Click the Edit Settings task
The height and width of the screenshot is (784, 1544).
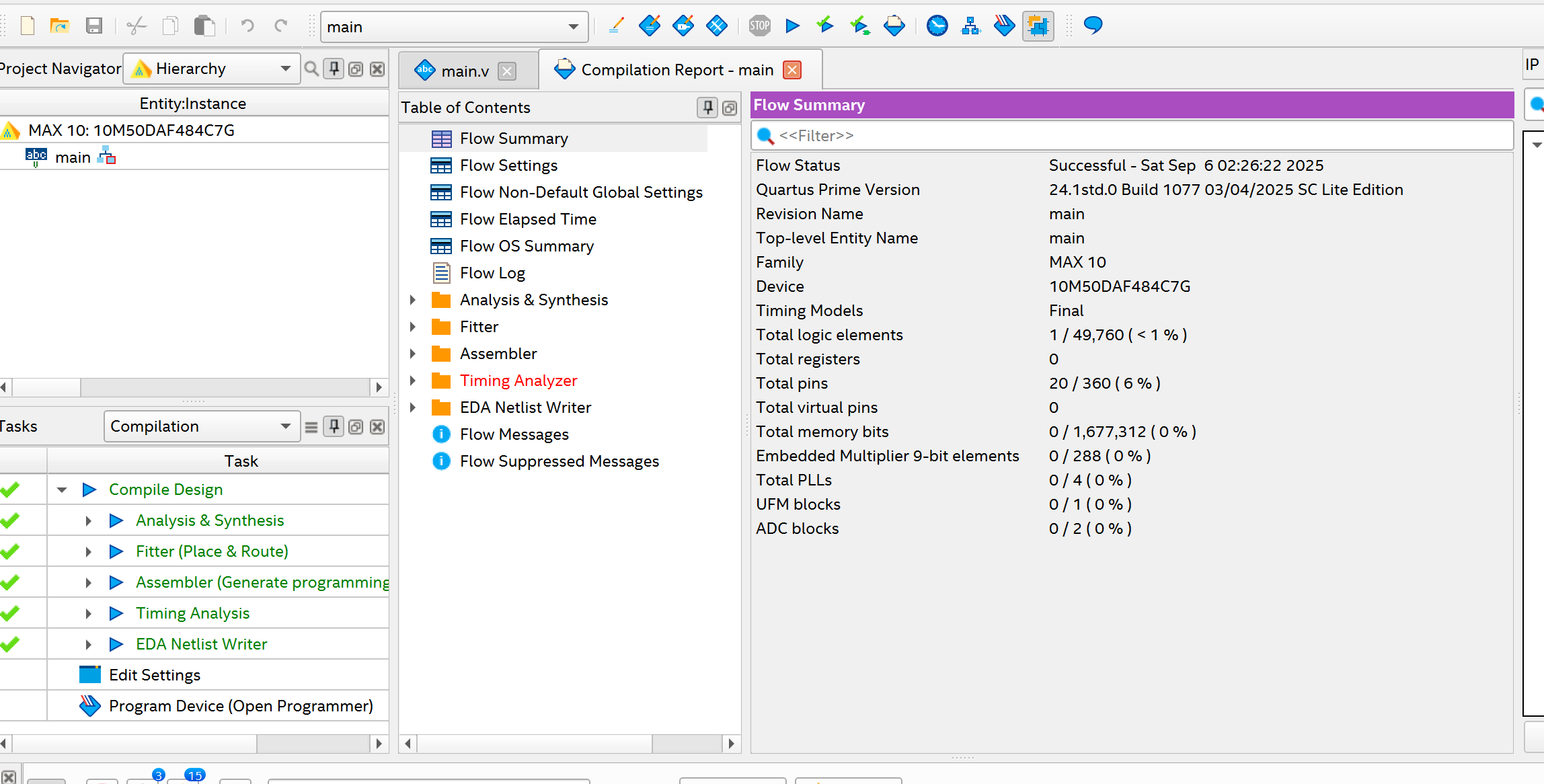(x=155, y=675)
